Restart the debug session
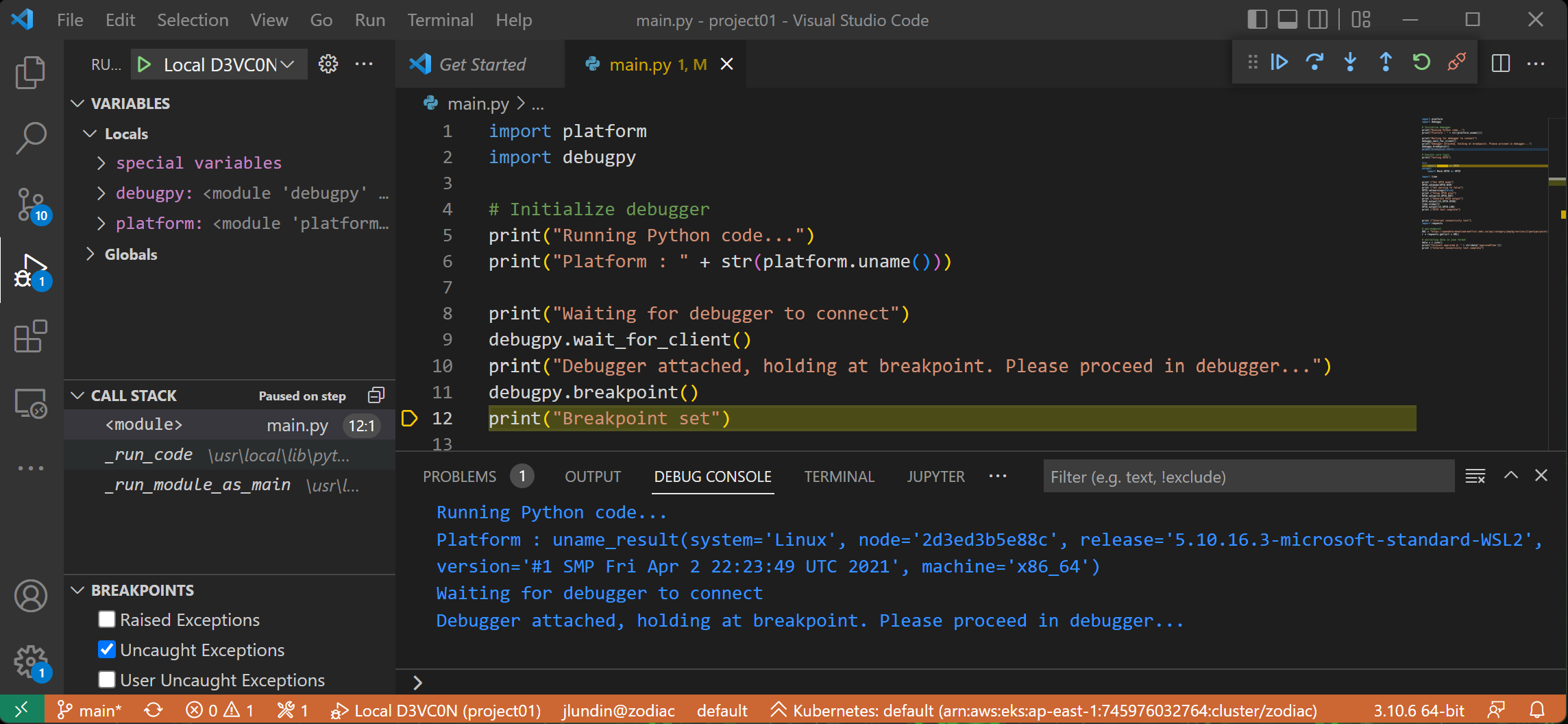1568x724 pixels. [x=1421, y=62]
